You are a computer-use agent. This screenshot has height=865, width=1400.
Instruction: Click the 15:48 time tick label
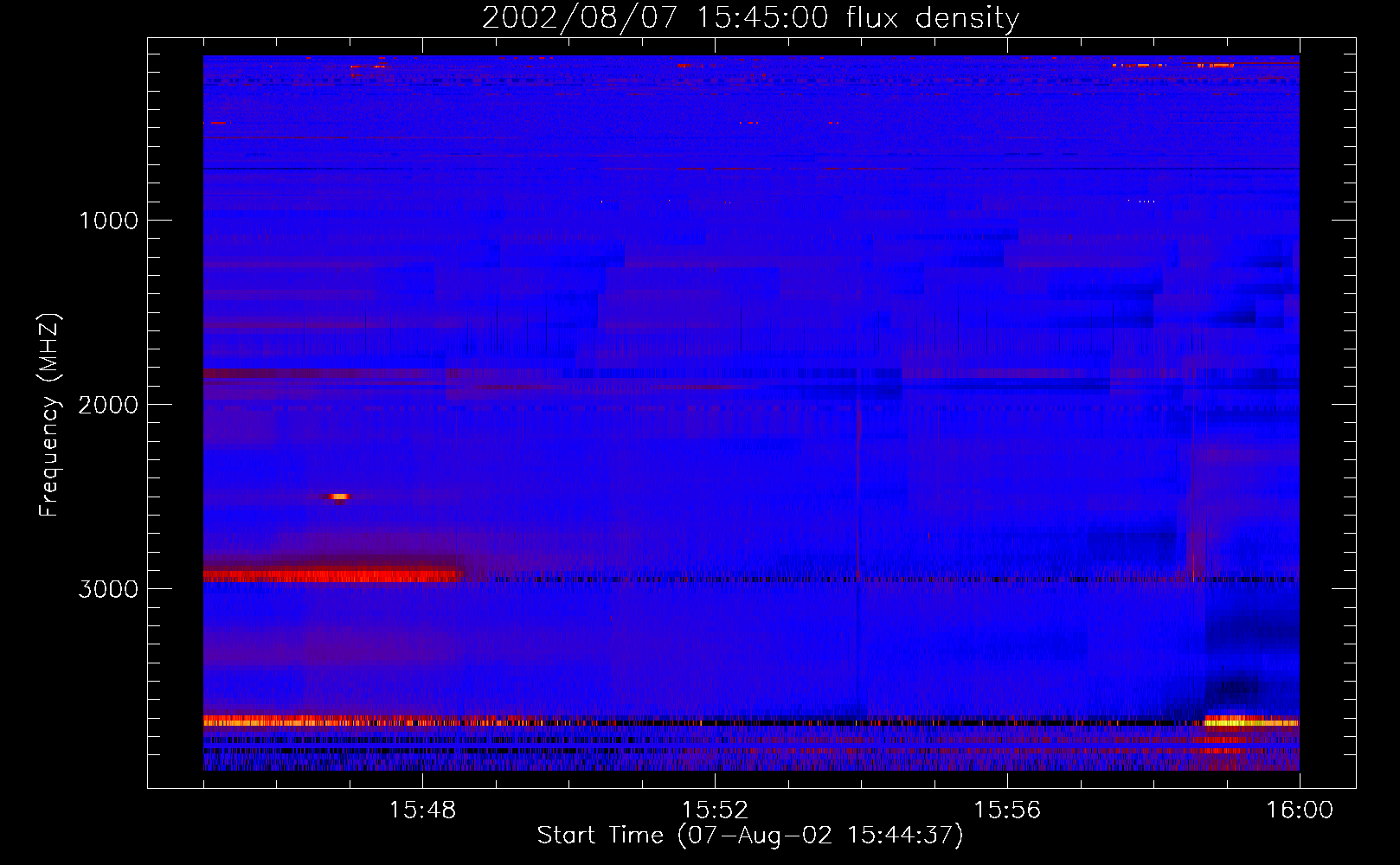(x=422, y=810)
